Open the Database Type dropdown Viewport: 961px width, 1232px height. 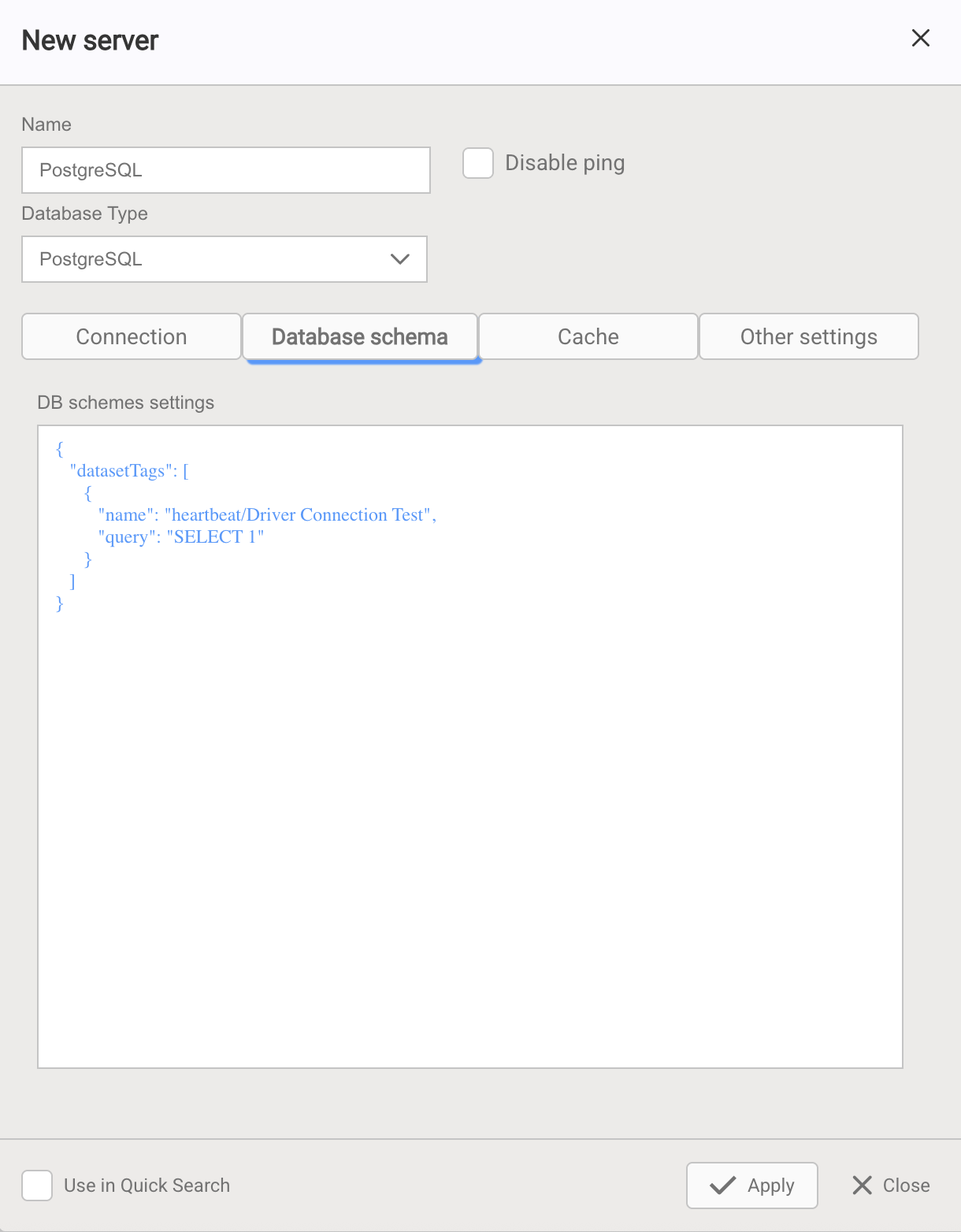224,259
